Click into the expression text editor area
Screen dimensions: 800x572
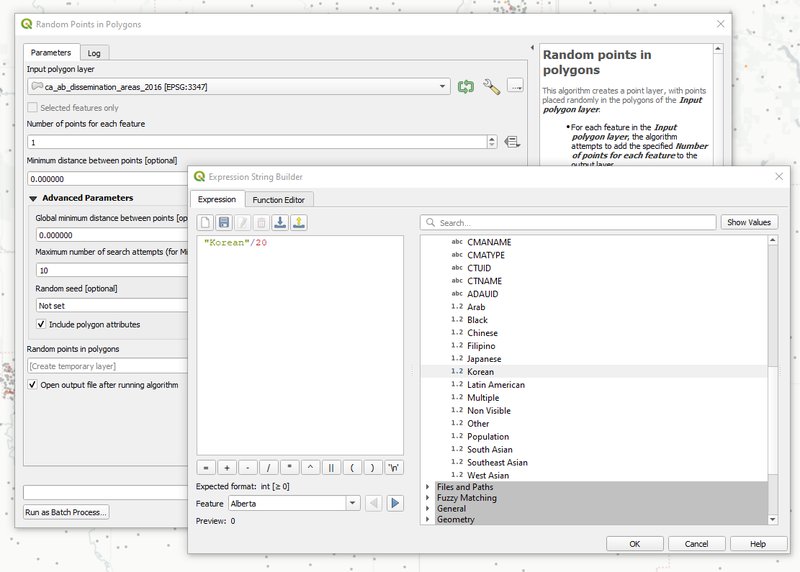pos(300,345)
